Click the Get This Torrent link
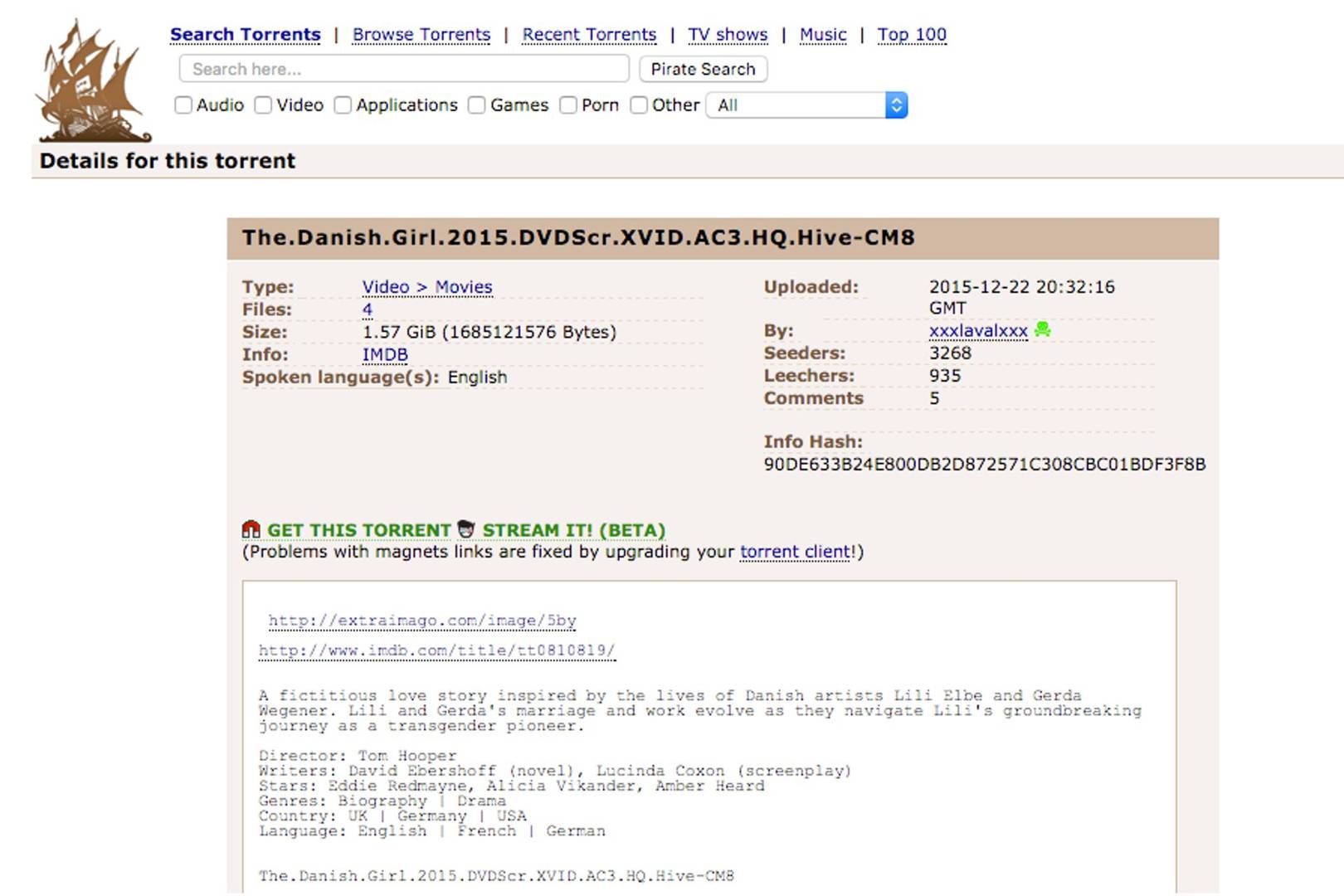 tap(358, 530)
